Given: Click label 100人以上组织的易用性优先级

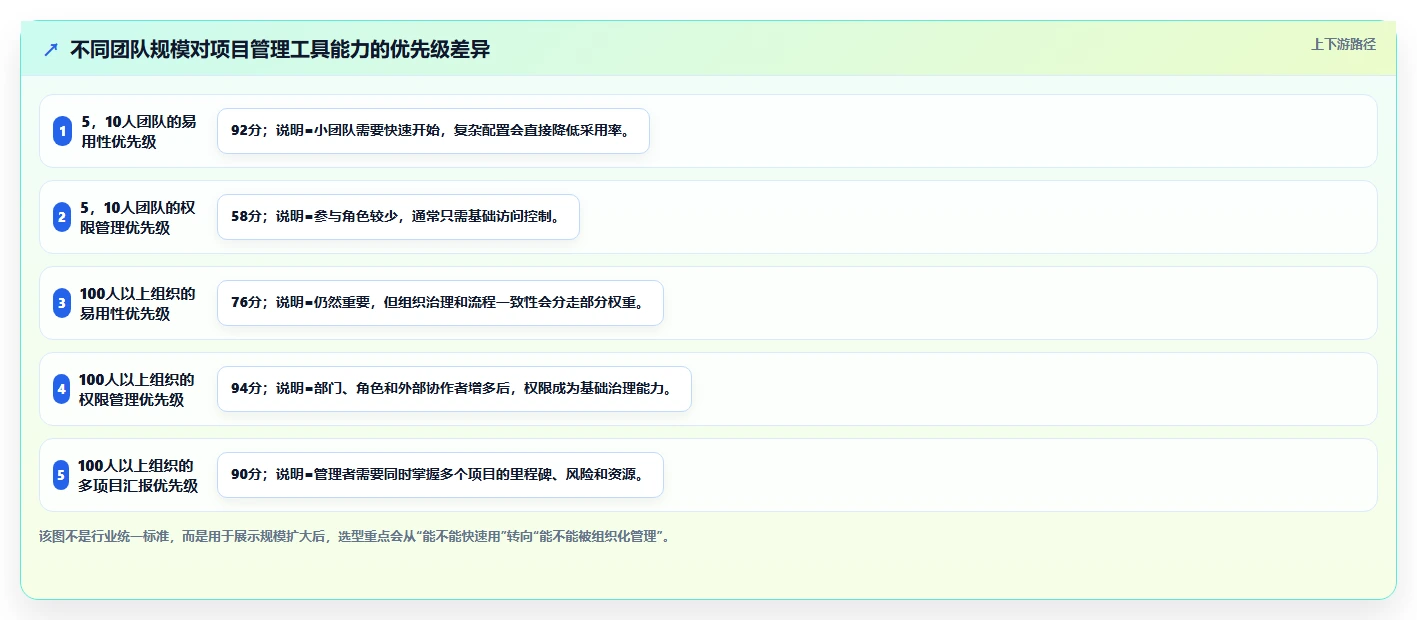Looking at the screenshot, I should coord(138,303).
